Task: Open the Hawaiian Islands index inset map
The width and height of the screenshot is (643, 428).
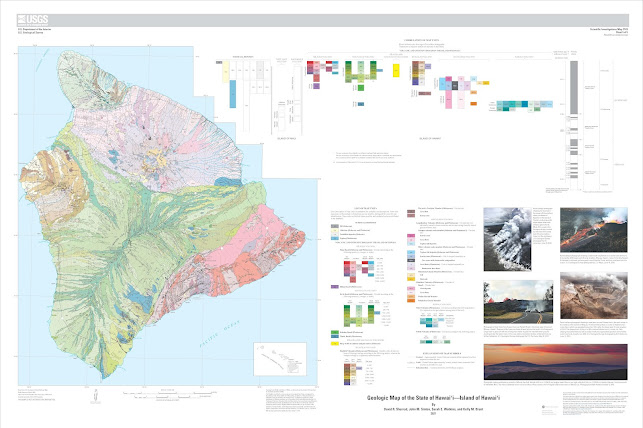Action: pyautogui.click(x=280, y=359)
